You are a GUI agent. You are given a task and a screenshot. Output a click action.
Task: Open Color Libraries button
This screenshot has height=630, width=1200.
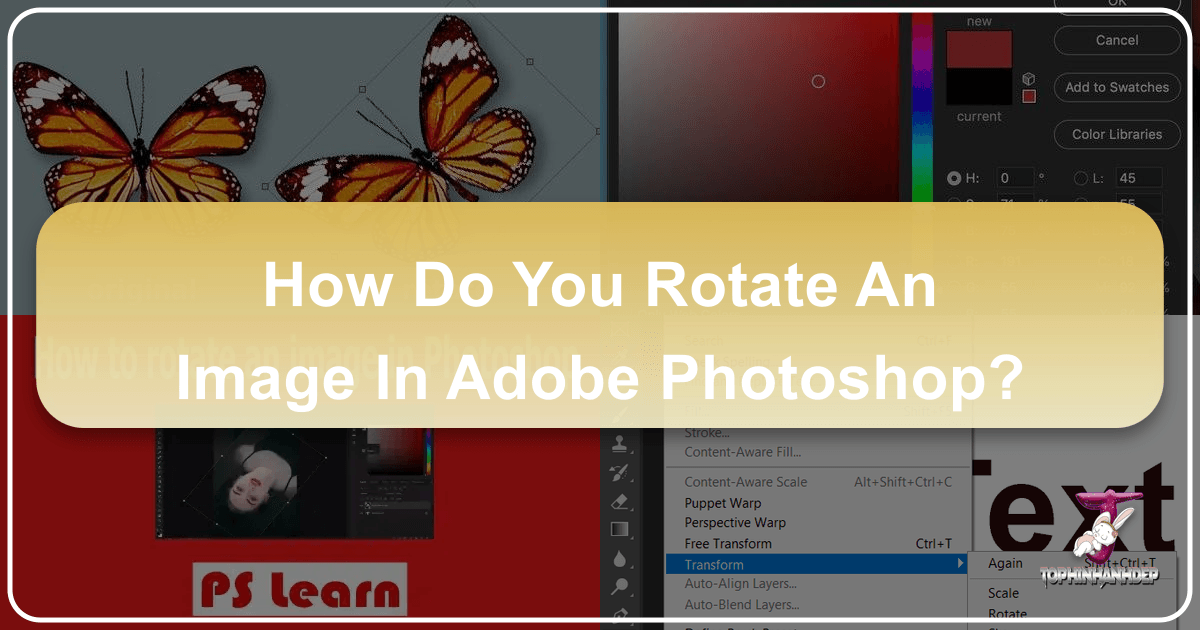pyautogui.click(x=1116, y=134)
